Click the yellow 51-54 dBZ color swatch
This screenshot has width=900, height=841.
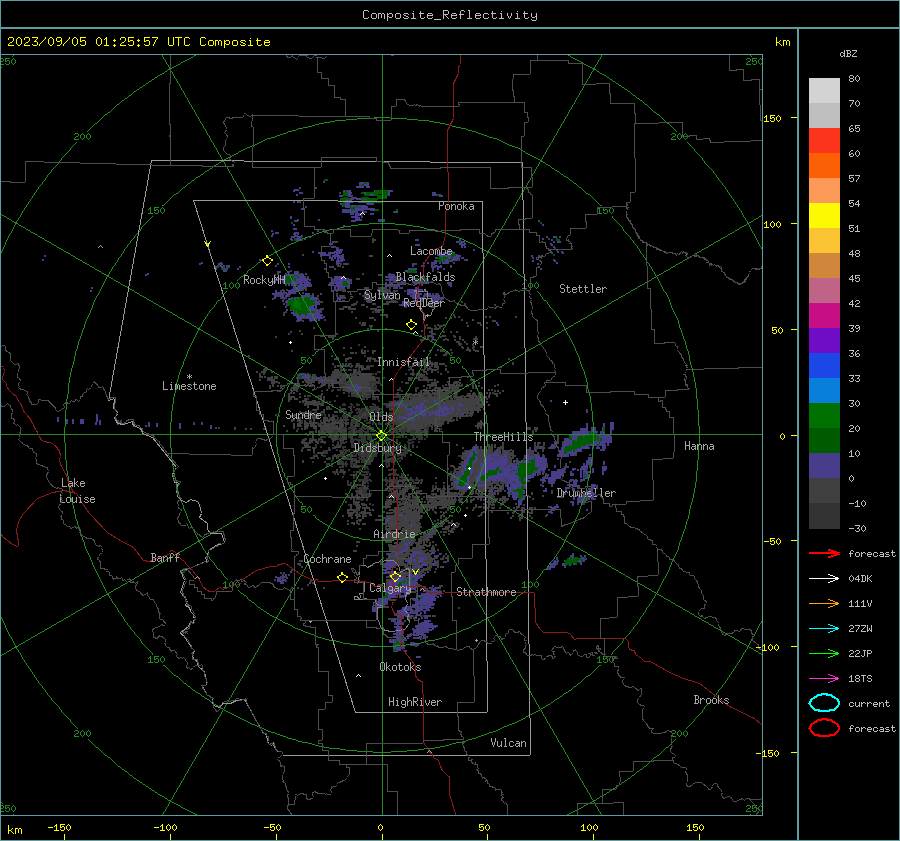824,215
